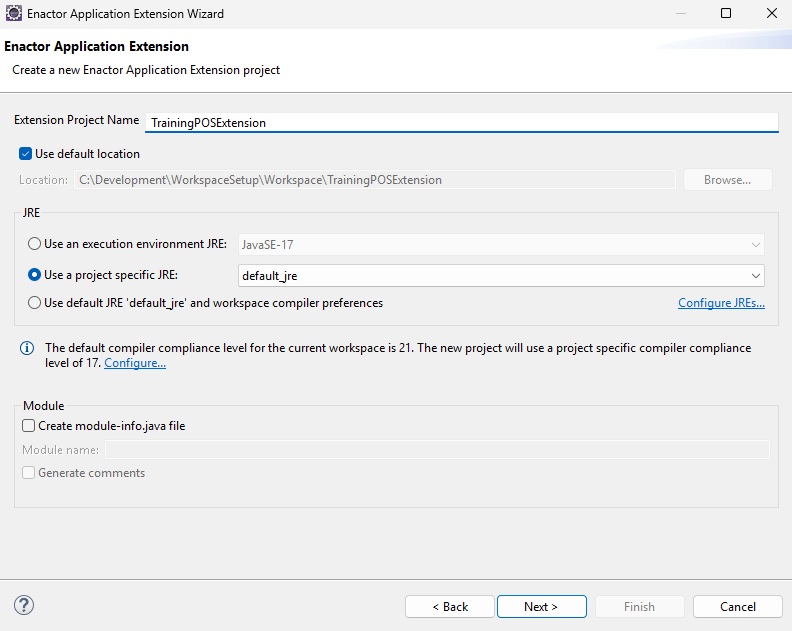The image size is (792, 631).
Task: Click the help question mark icon
Action: coord(24,605)
